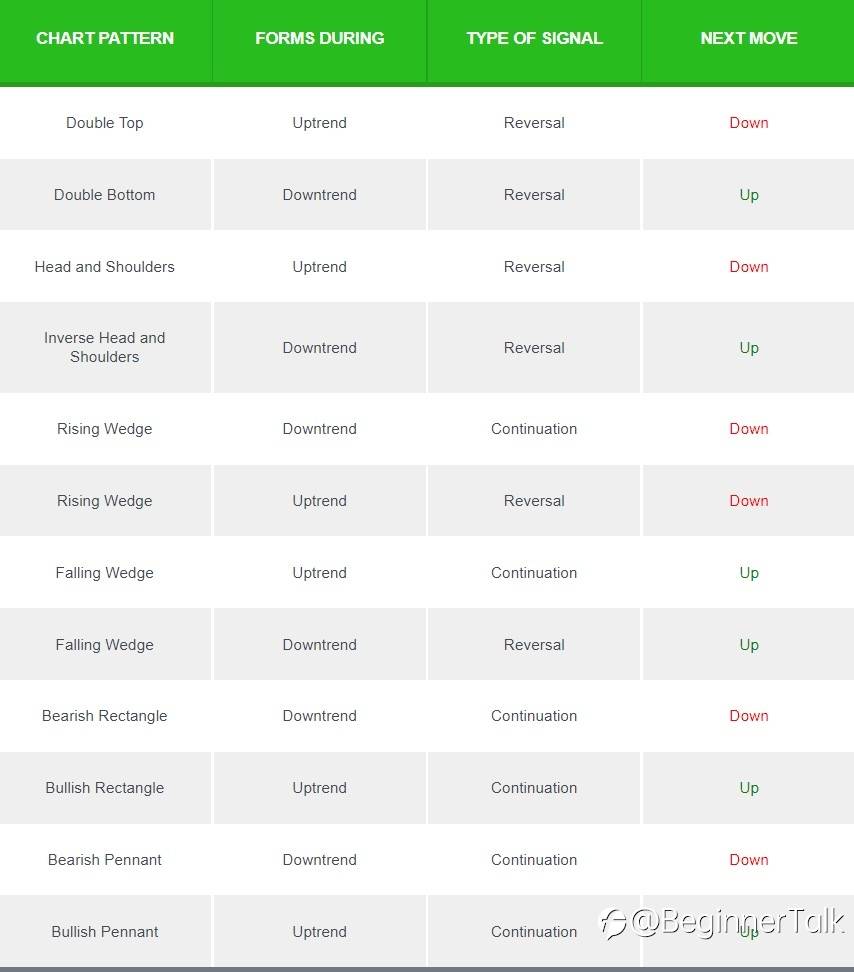
Task: Click Falling Wedge in the Uptrend row
Action: tap(105, 573)
